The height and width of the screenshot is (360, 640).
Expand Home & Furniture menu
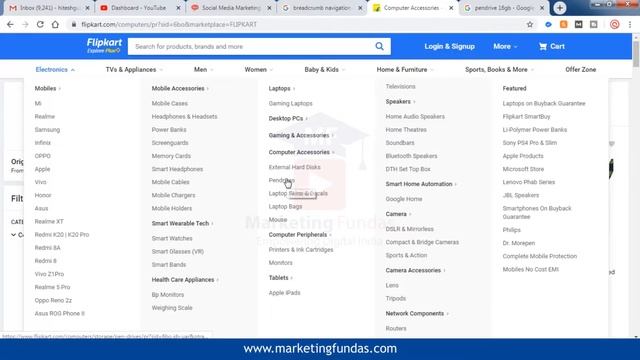404,70
